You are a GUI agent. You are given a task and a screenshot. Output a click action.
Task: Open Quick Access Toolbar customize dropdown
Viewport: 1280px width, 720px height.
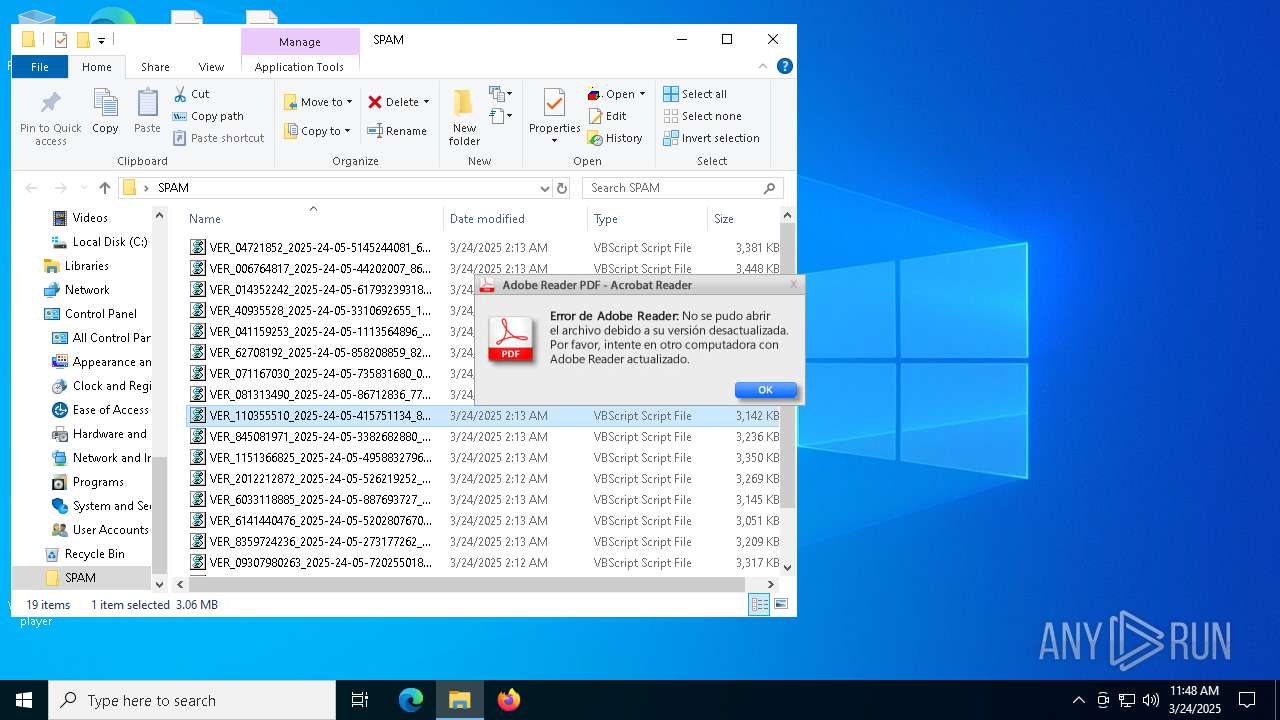point(101,41)
